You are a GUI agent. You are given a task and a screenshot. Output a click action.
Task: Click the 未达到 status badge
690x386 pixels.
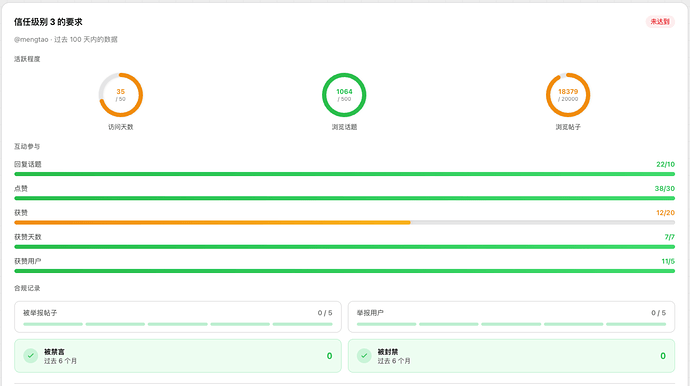[x=660, y=22]
